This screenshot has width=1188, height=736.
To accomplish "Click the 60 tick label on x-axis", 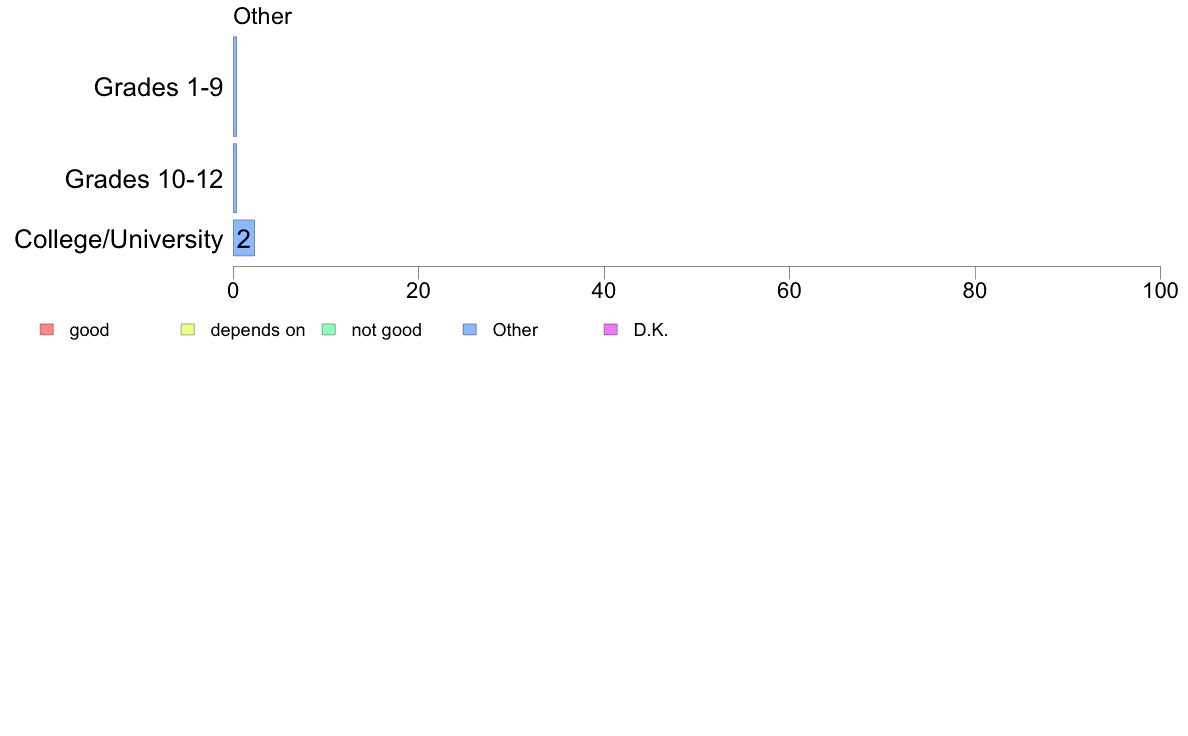I will tap(789, 291).
